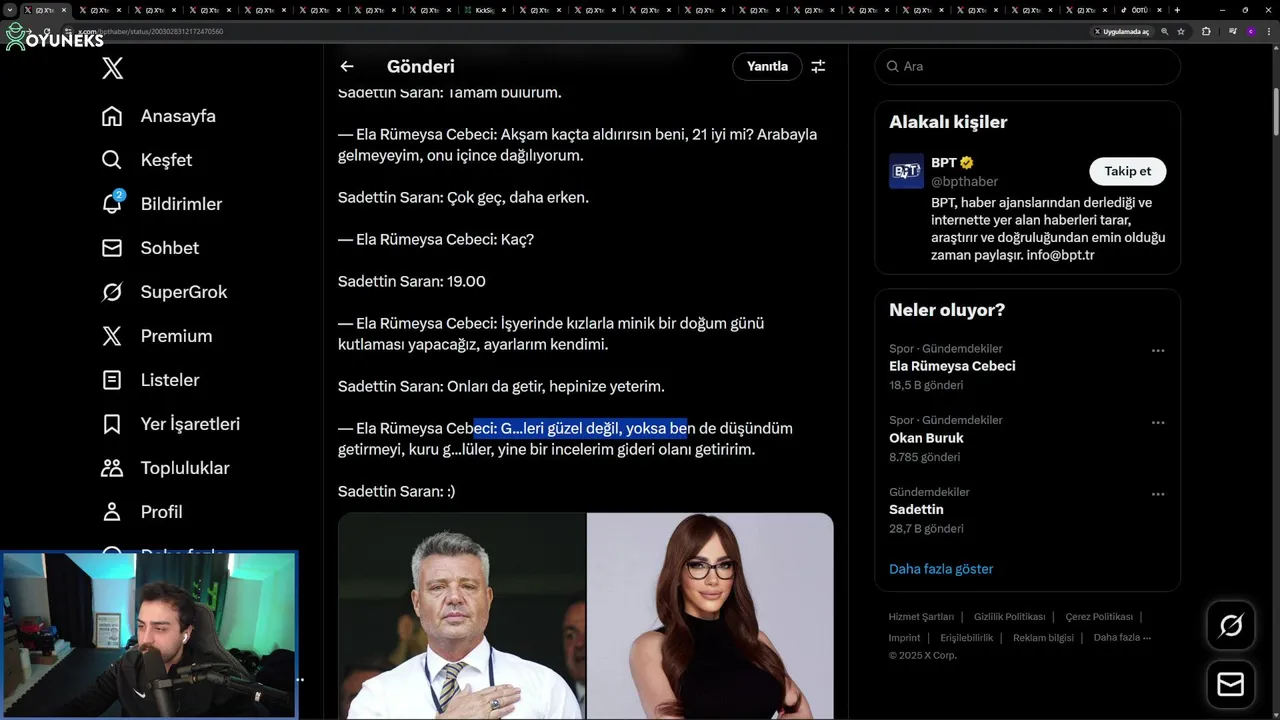Follow BPT with Takip et
This screenshot has height=720, width=1280.
coord(1127,171)
